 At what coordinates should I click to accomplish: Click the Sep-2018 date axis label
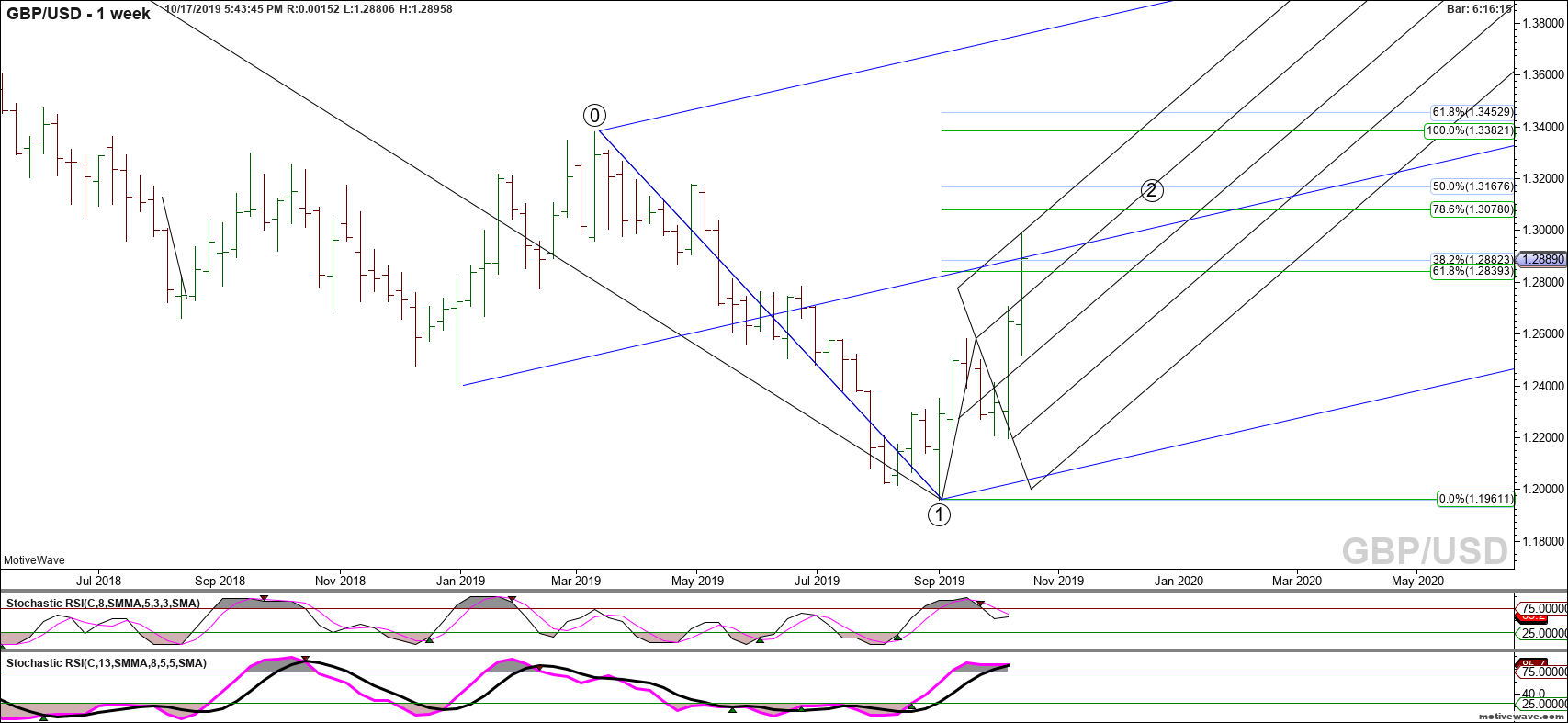pyautogui.click(x=220, y=581)
